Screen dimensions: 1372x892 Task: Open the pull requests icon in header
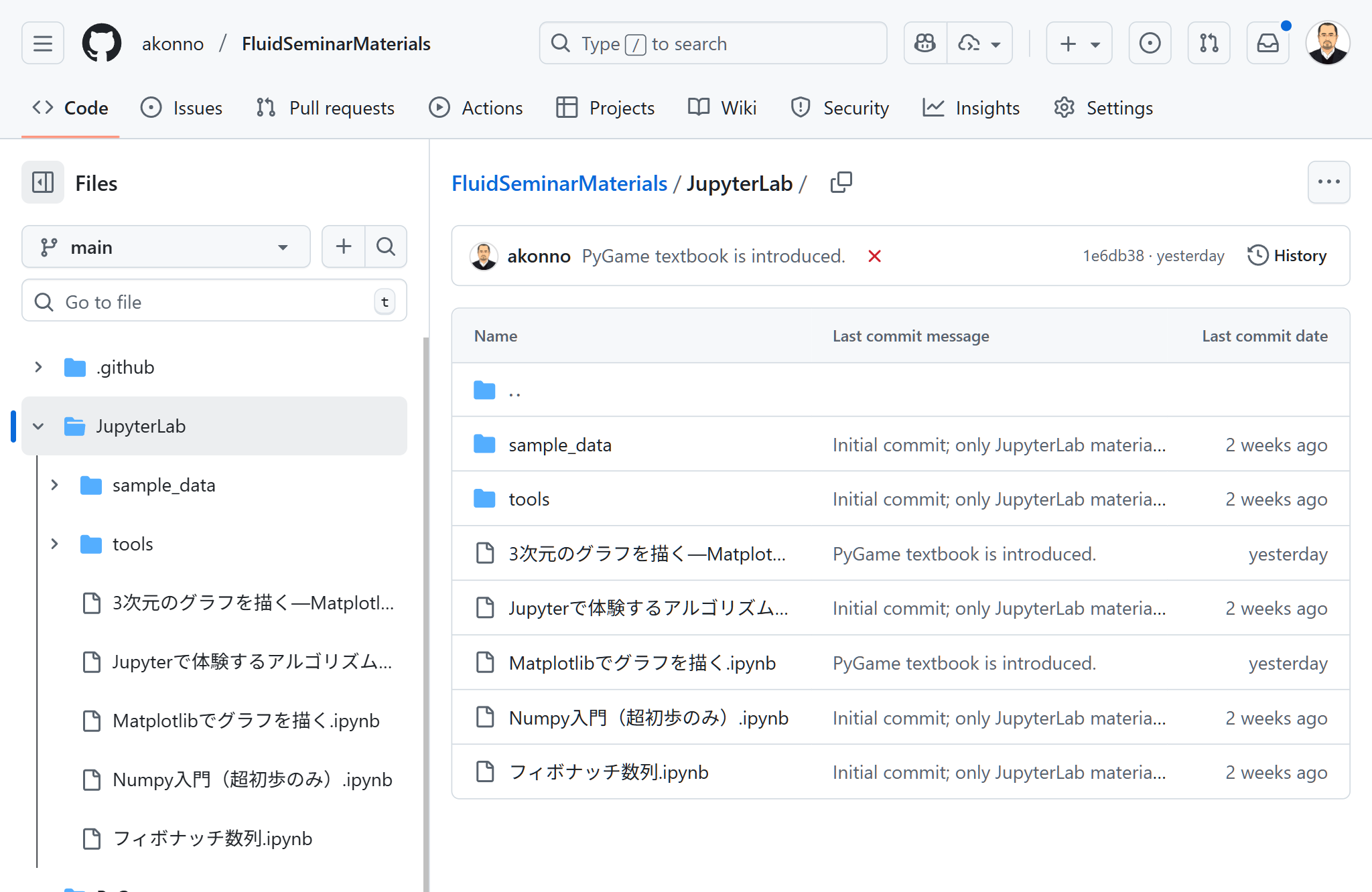tap(1209, 43)
